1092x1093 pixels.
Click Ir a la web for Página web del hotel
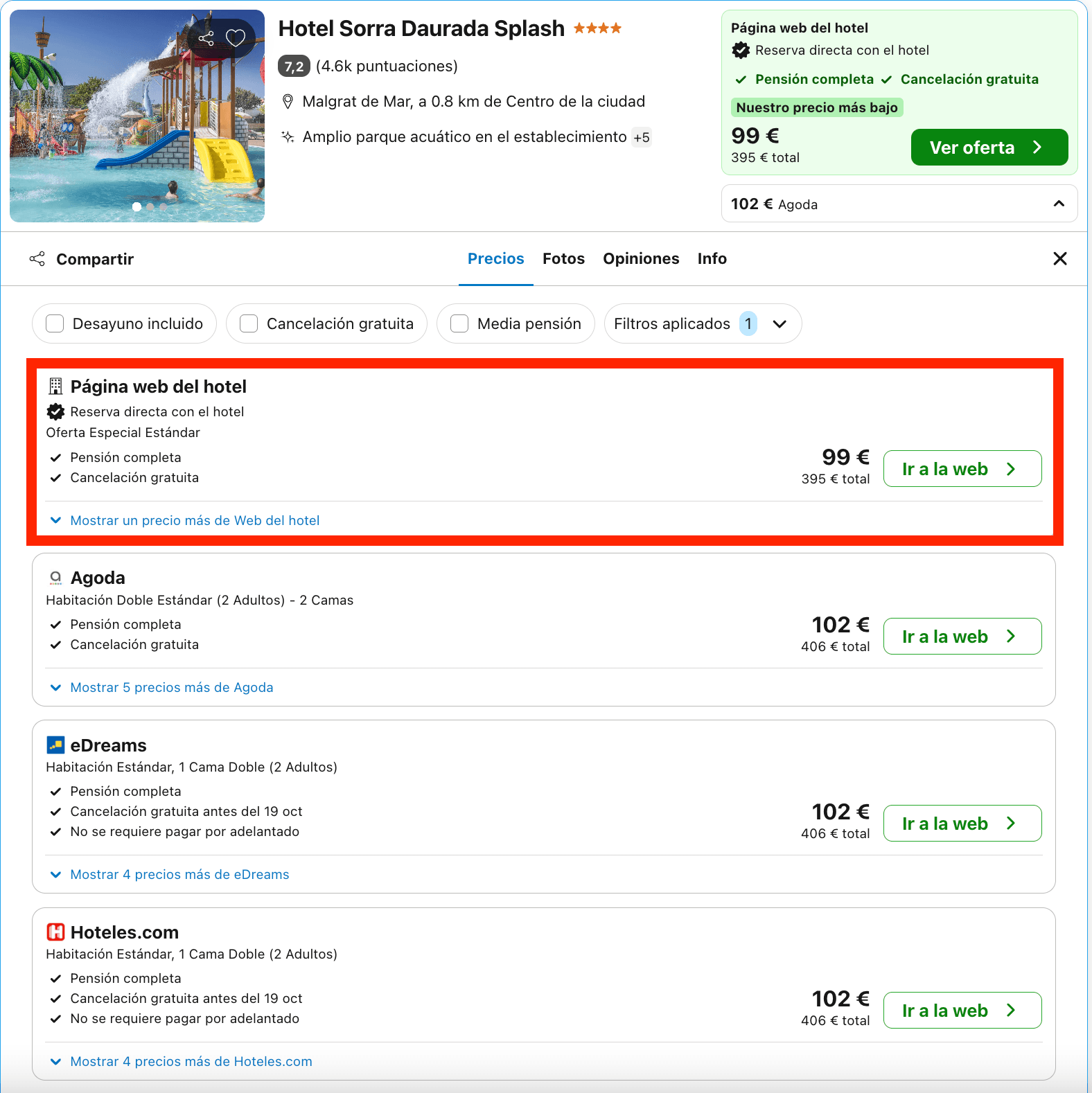click(962, 469)
